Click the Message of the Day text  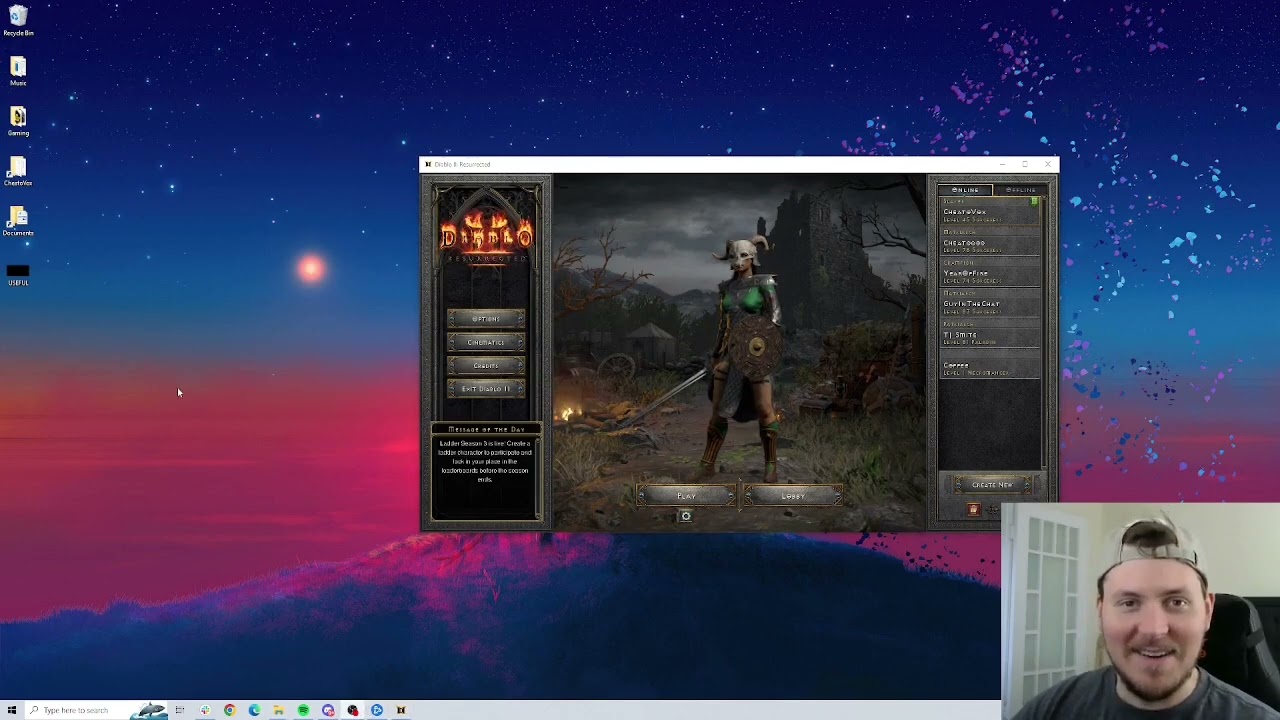coord(486,461)
